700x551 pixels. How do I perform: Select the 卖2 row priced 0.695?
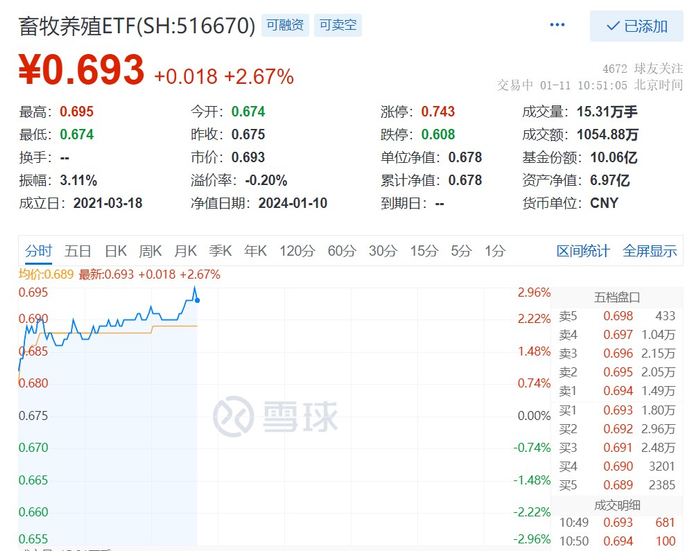[617, 372]
